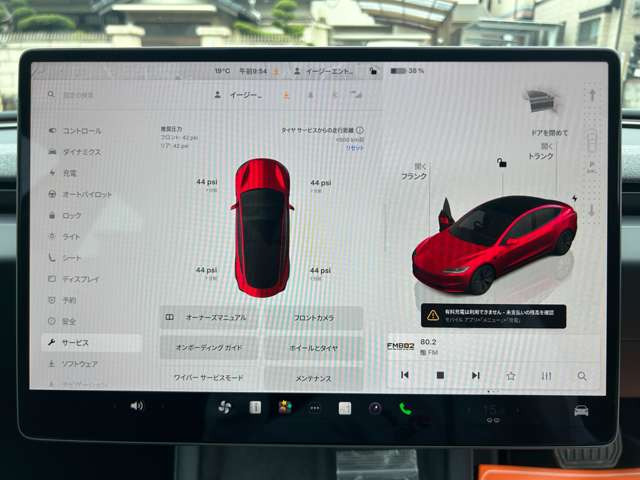The height and width of the screenshot is (480, 640).
Task: Open the 安全 settings section
Action: coord(62,322)
